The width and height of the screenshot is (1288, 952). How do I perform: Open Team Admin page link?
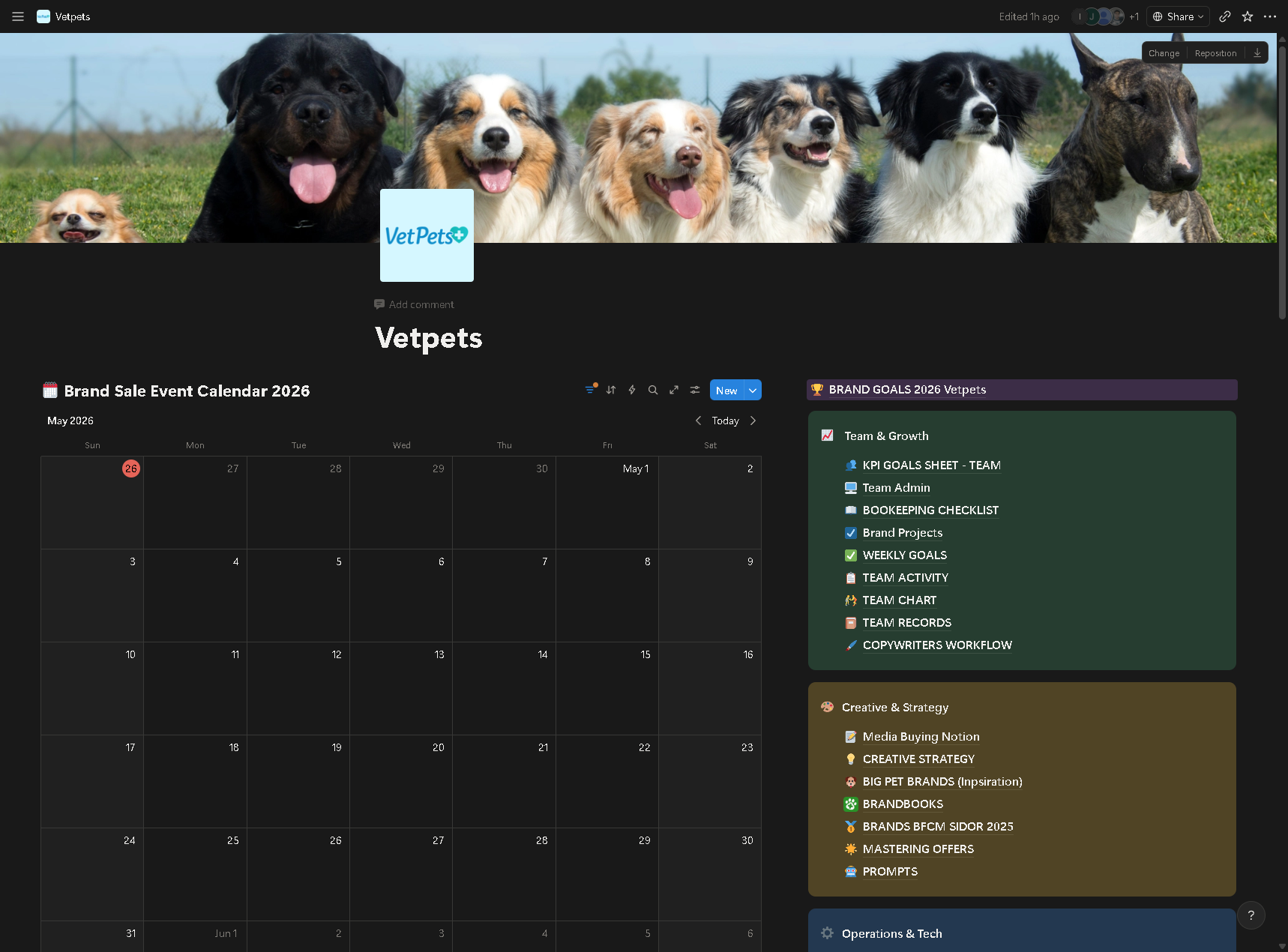896,488
